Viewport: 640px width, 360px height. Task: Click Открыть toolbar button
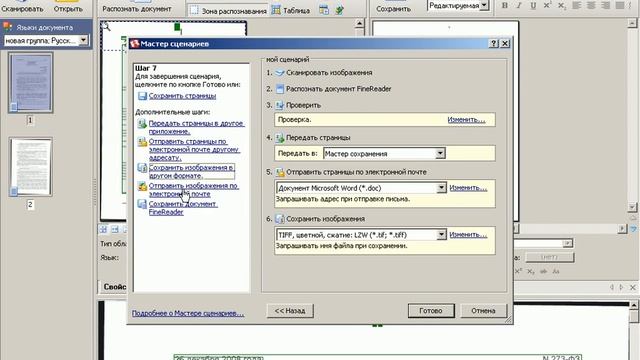68,6
